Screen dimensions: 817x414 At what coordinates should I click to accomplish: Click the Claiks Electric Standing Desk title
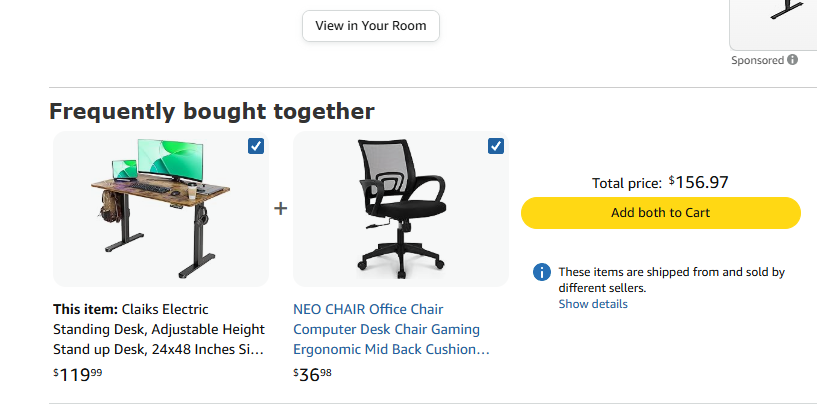159,329
